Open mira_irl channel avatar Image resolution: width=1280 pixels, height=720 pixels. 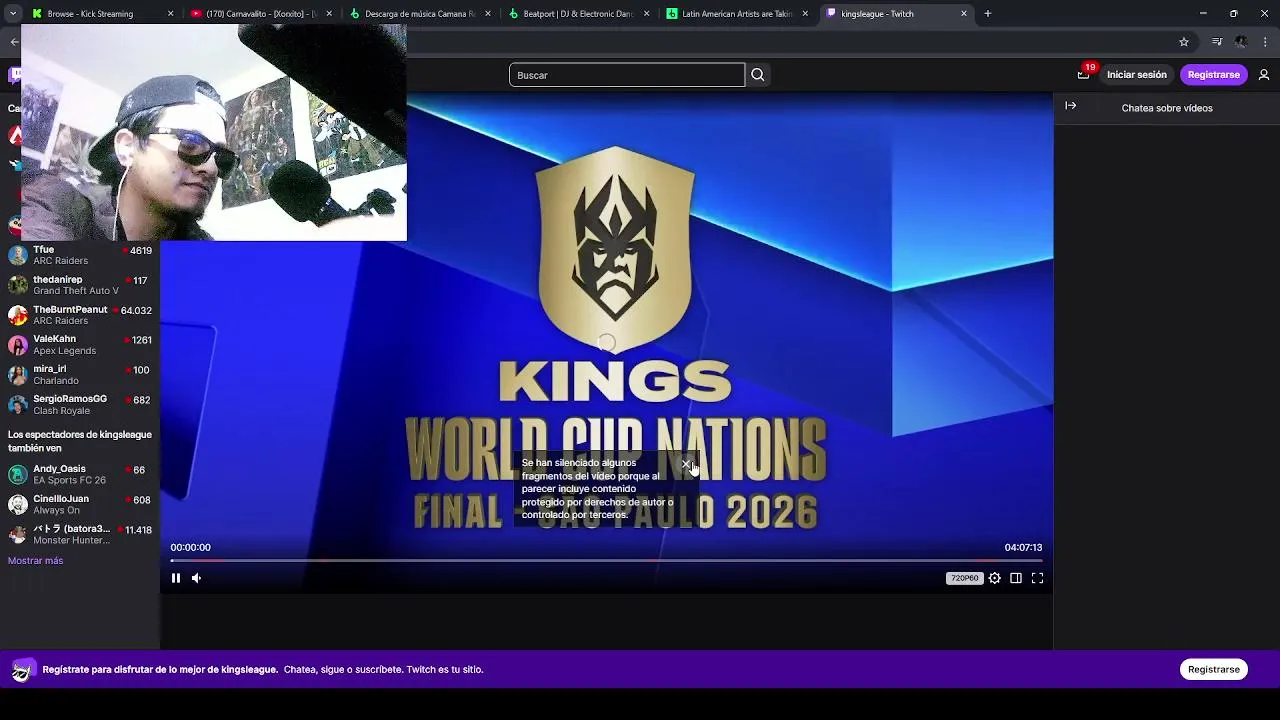[18, 375]
